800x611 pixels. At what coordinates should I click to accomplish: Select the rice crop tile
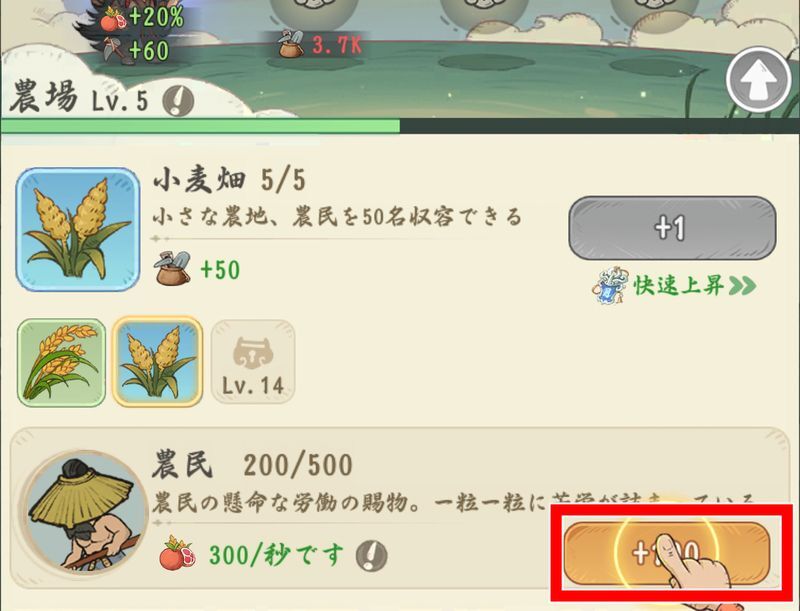(x=61, y=363)
